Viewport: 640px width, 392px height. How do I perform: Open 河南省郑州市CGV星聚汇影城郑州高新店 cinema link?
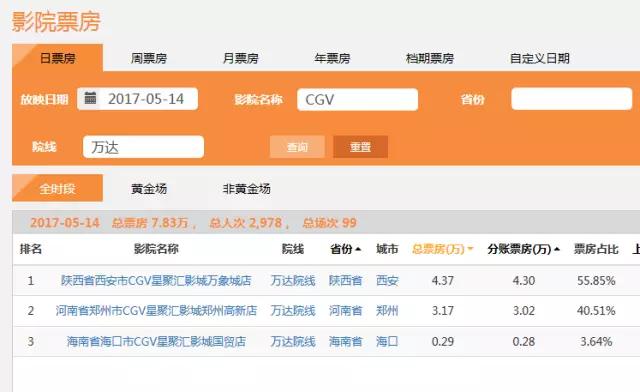point(156,311)
